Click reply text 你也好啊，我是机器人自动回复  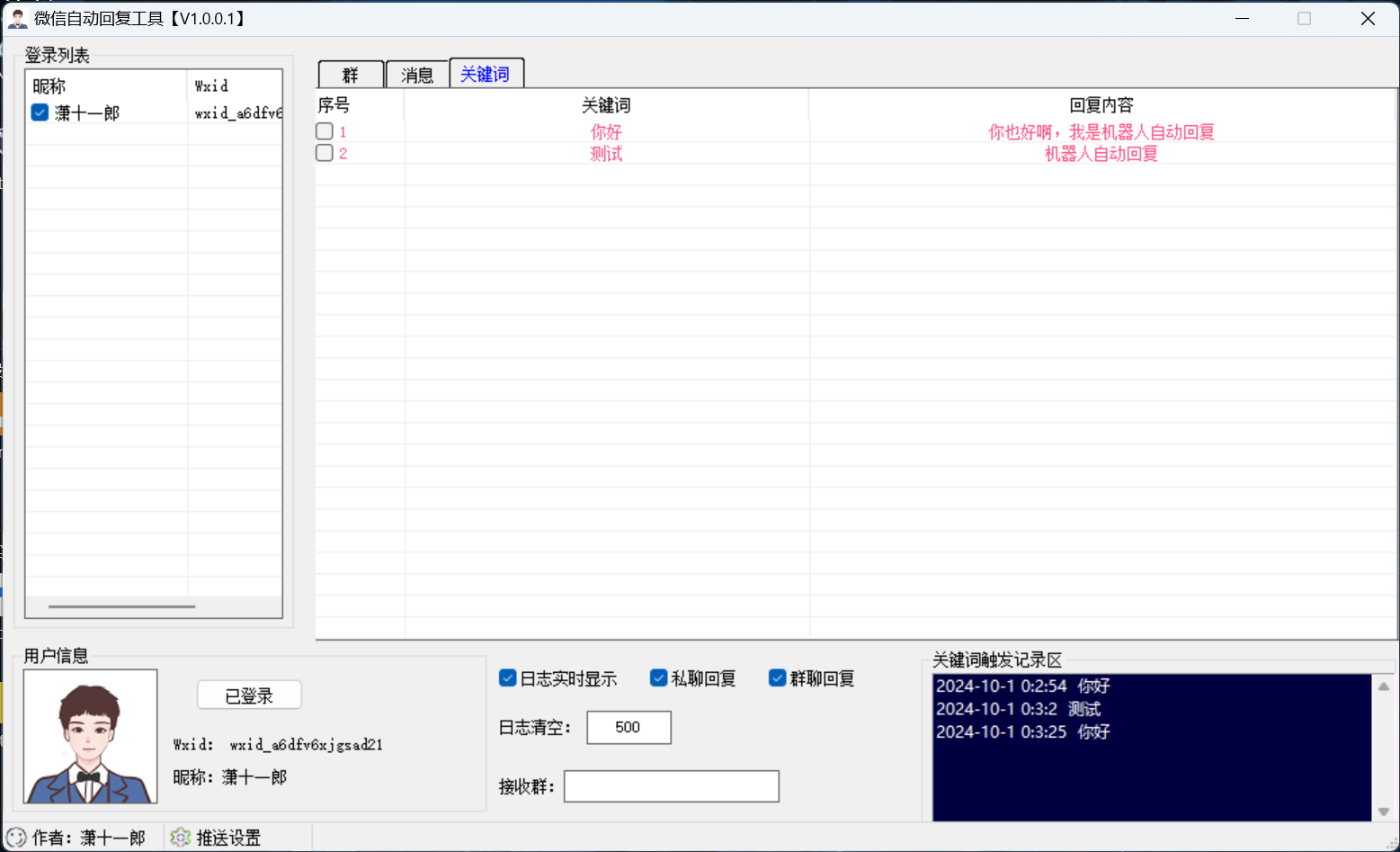pyautogui.click(x=1101, y=132)
